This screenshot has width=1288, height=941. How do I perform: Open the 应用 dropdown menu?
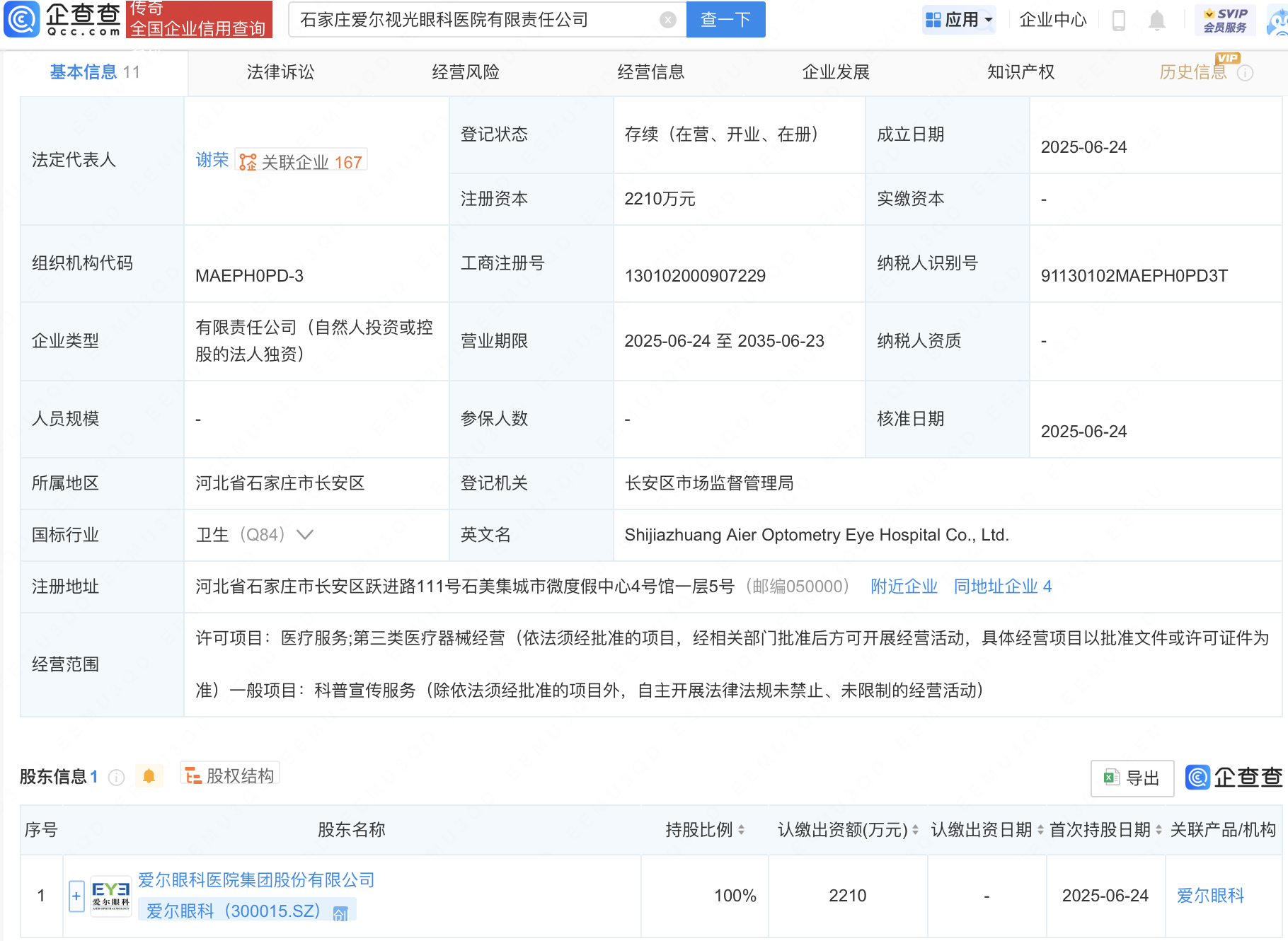(x=960, y=20)
